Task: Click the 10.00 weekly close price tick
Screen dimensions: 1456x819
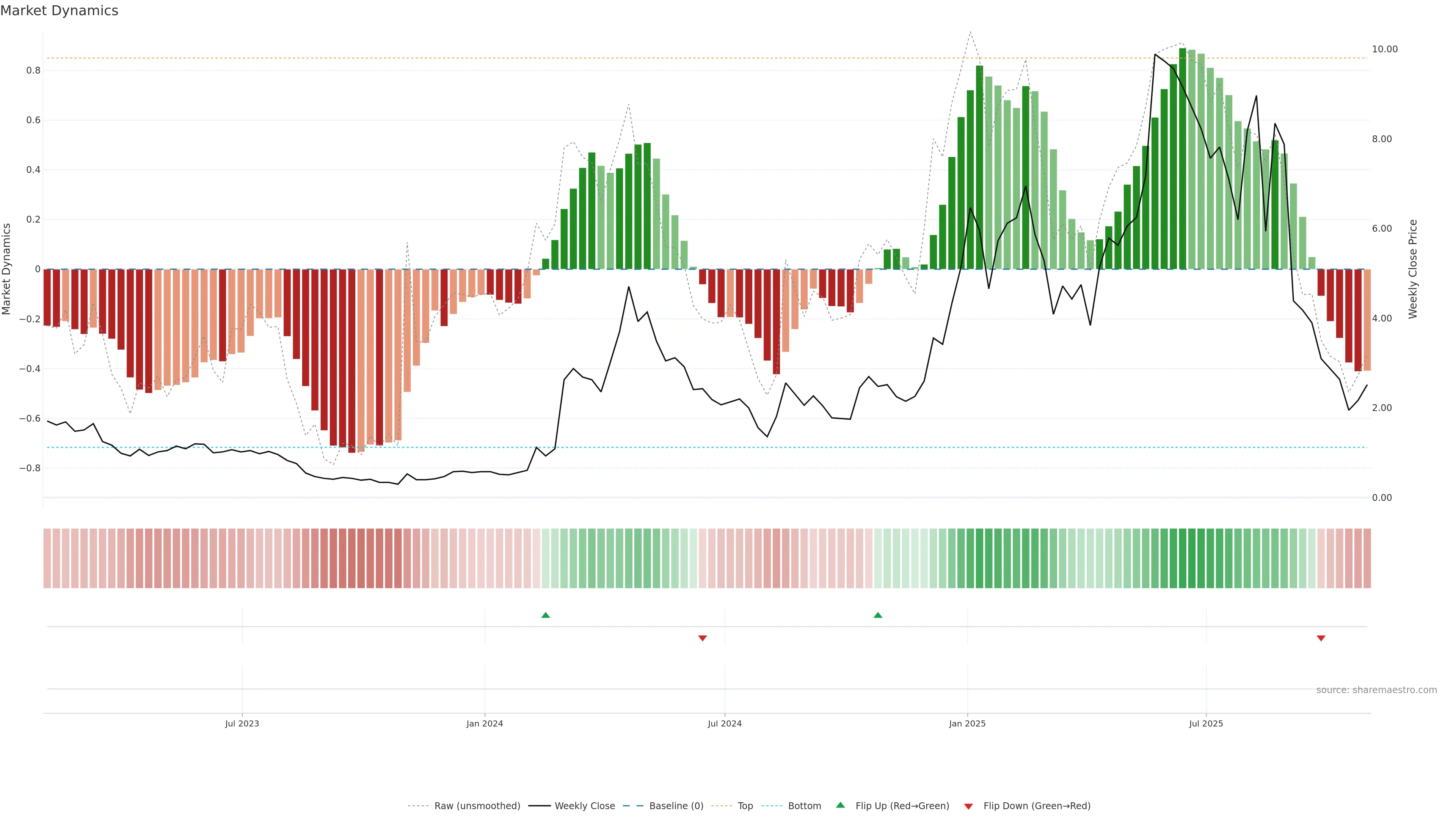Action: tap(1384, 49)
